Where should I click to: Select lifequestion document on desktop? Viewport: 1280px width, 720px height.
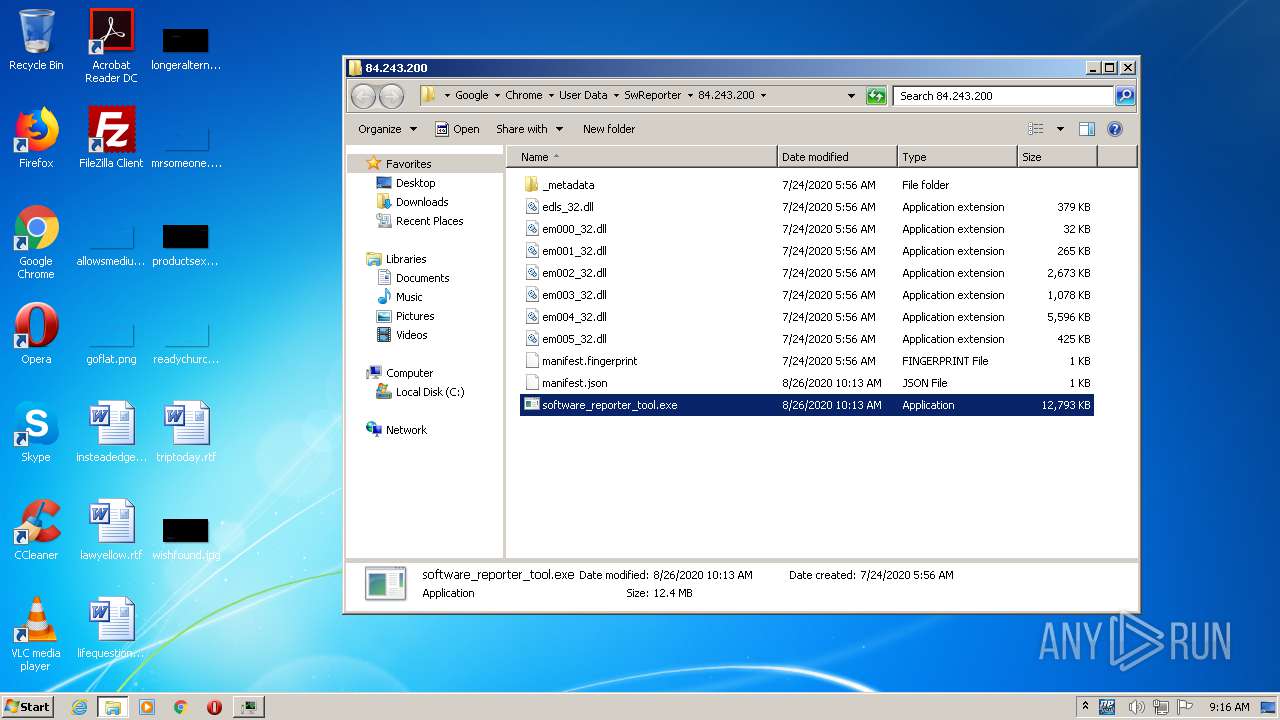click(x=111, y=628)
